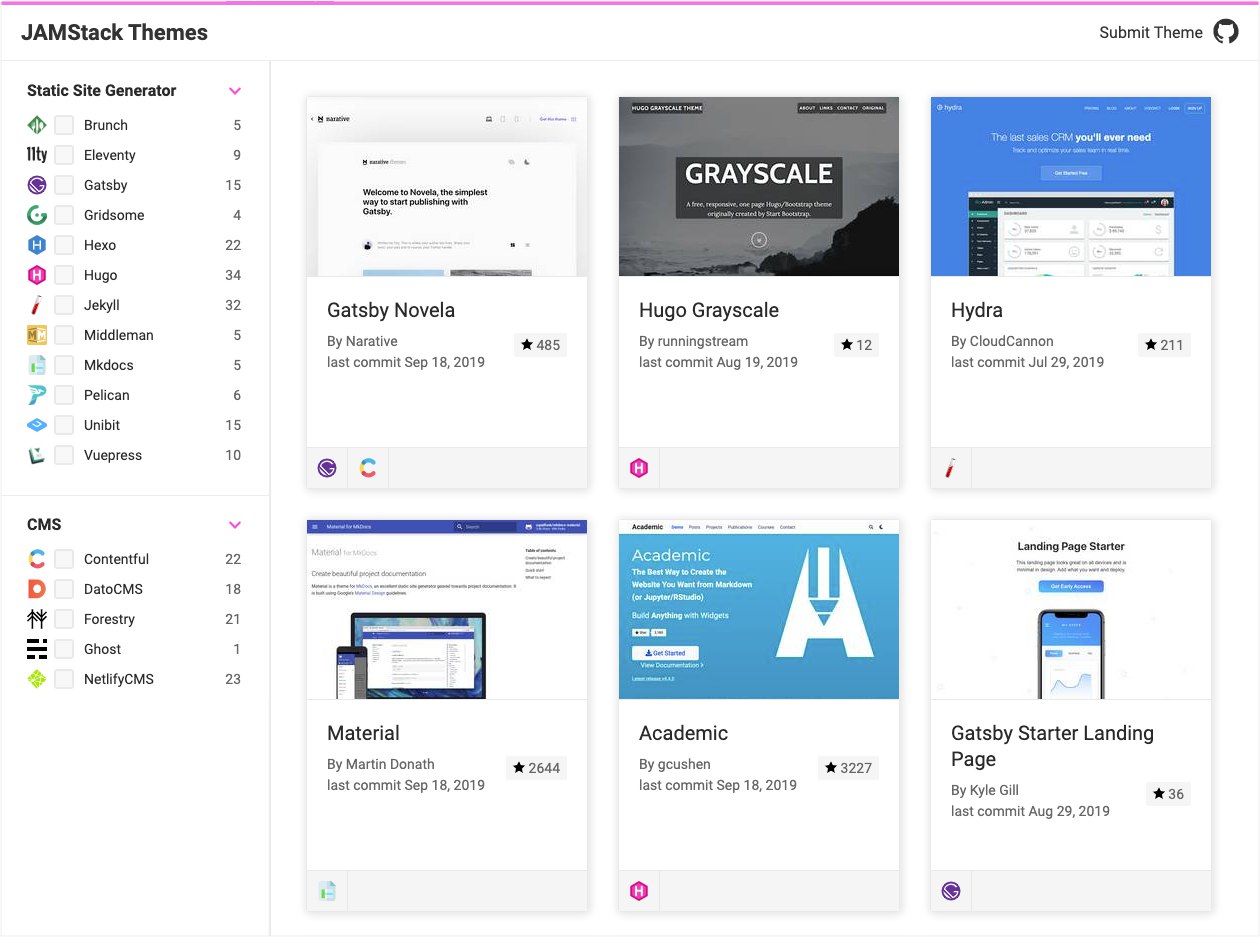Viewport: 1260px width, 937px height.
Task: Click the Pelican label text
Action: [x=107, y=395]
